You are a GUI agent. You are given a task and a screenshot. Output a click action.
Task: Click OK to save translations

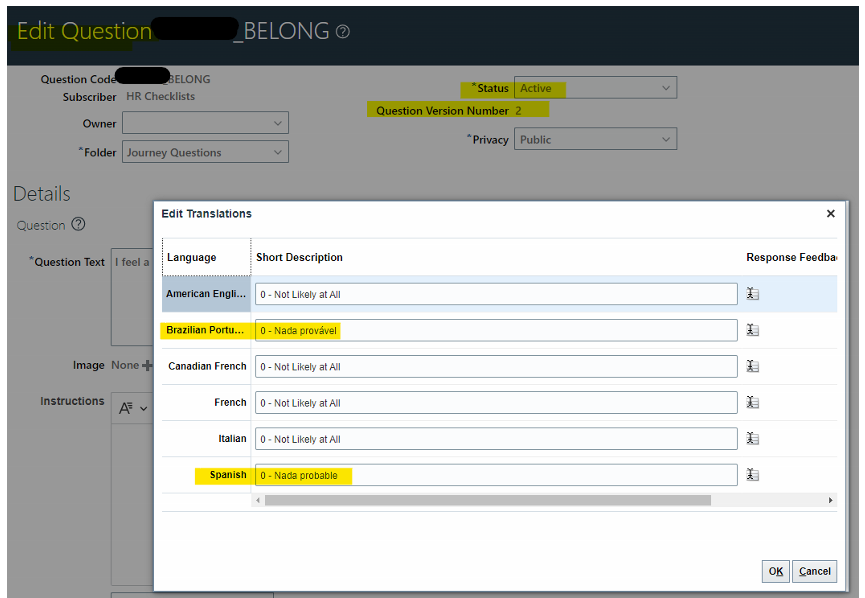tap(776, 571)
